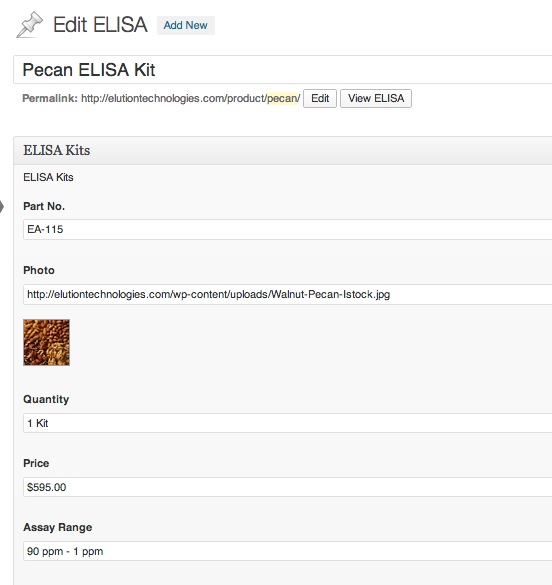Focus the Part No. field EA-115
This screenshot has width=552, height=585.
click(288, 229)
